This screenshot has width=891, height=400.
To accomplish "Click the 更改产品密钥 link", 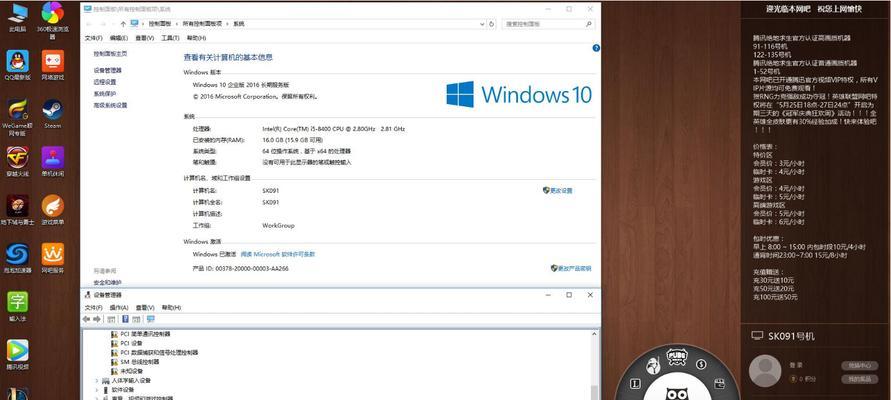I will [x=571, y=268].
